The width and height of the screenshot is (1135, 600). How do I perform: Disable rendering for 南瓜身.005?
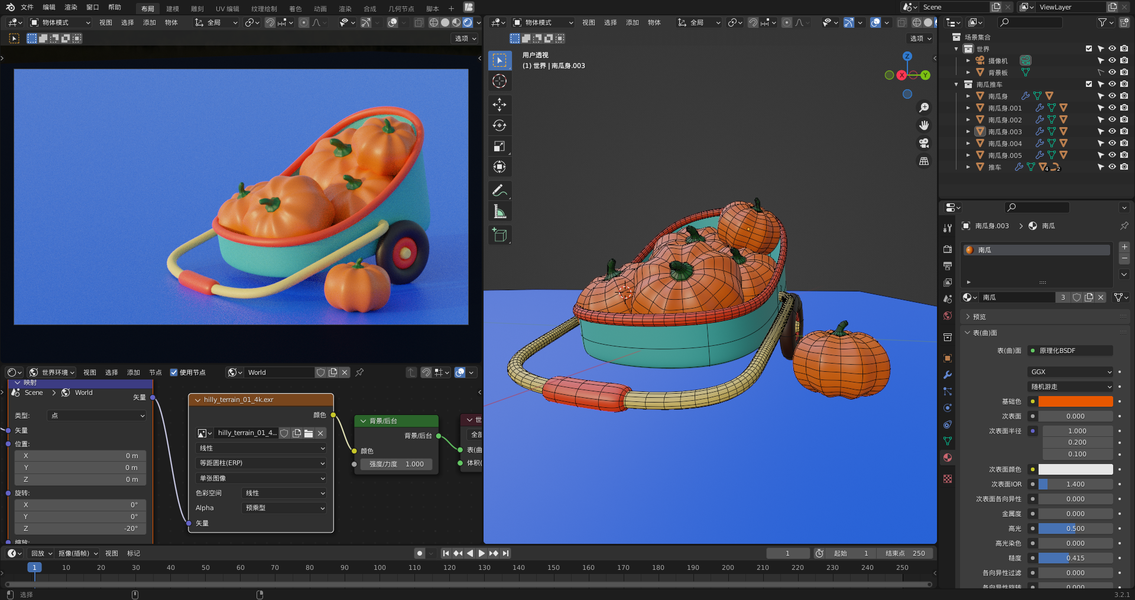coord(1123,155)
